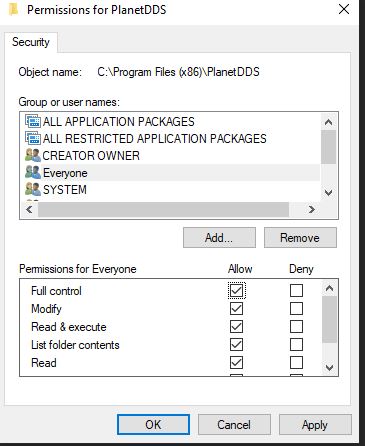Check Deny for Modify permission
Image resolution: width=365 pixels, height=446 pixels.
[x=296, y=309]
